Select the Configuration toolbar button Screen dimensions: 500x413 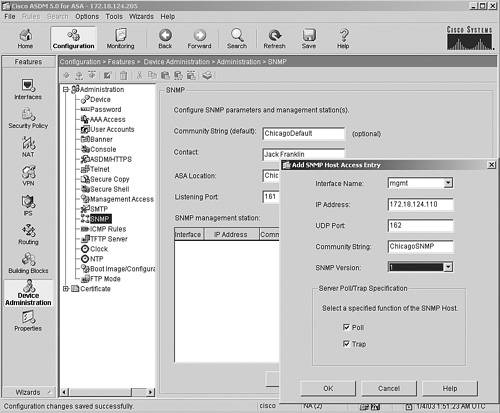pos(73,38)
